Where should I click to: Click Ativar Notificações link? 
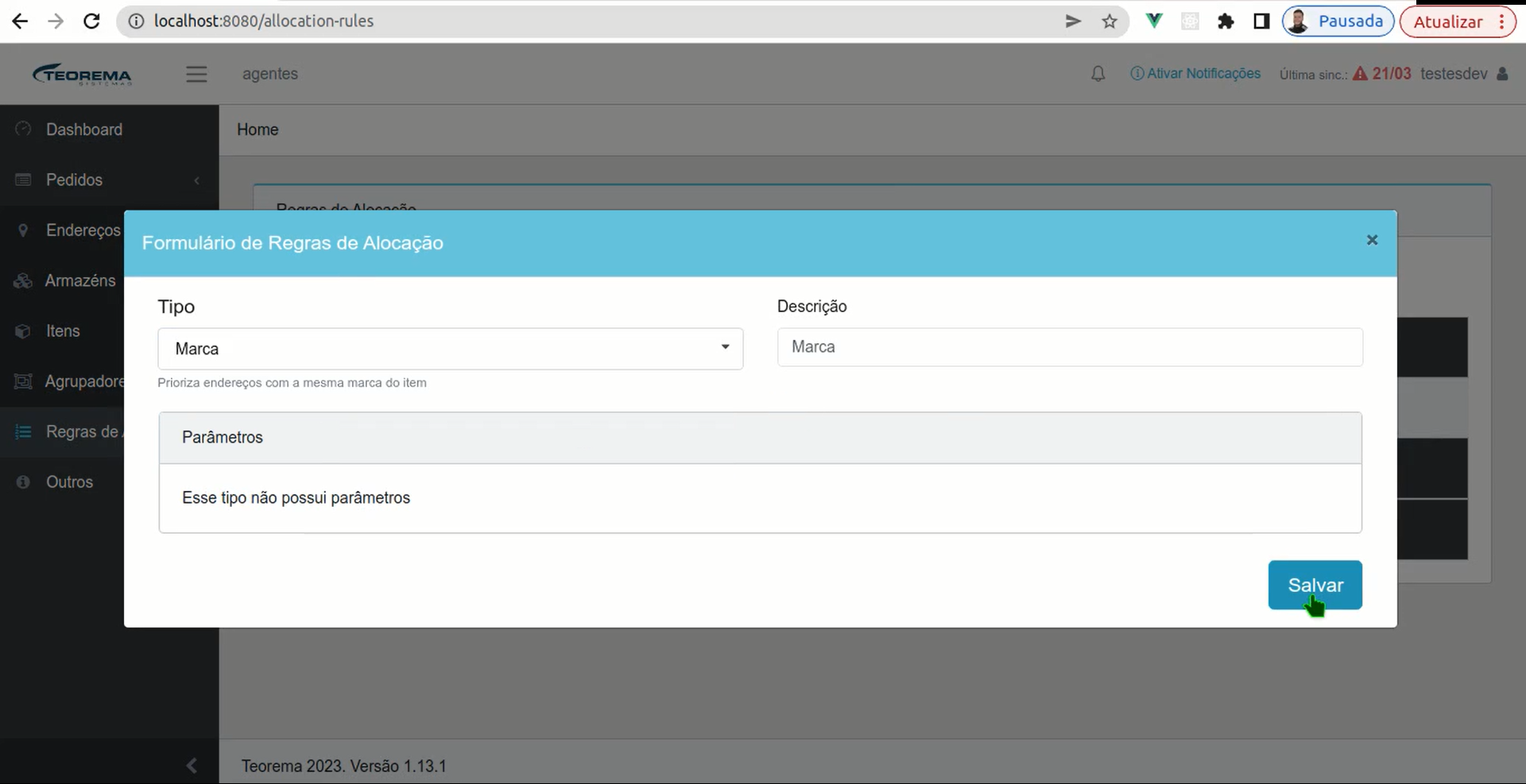point(1195,74)
